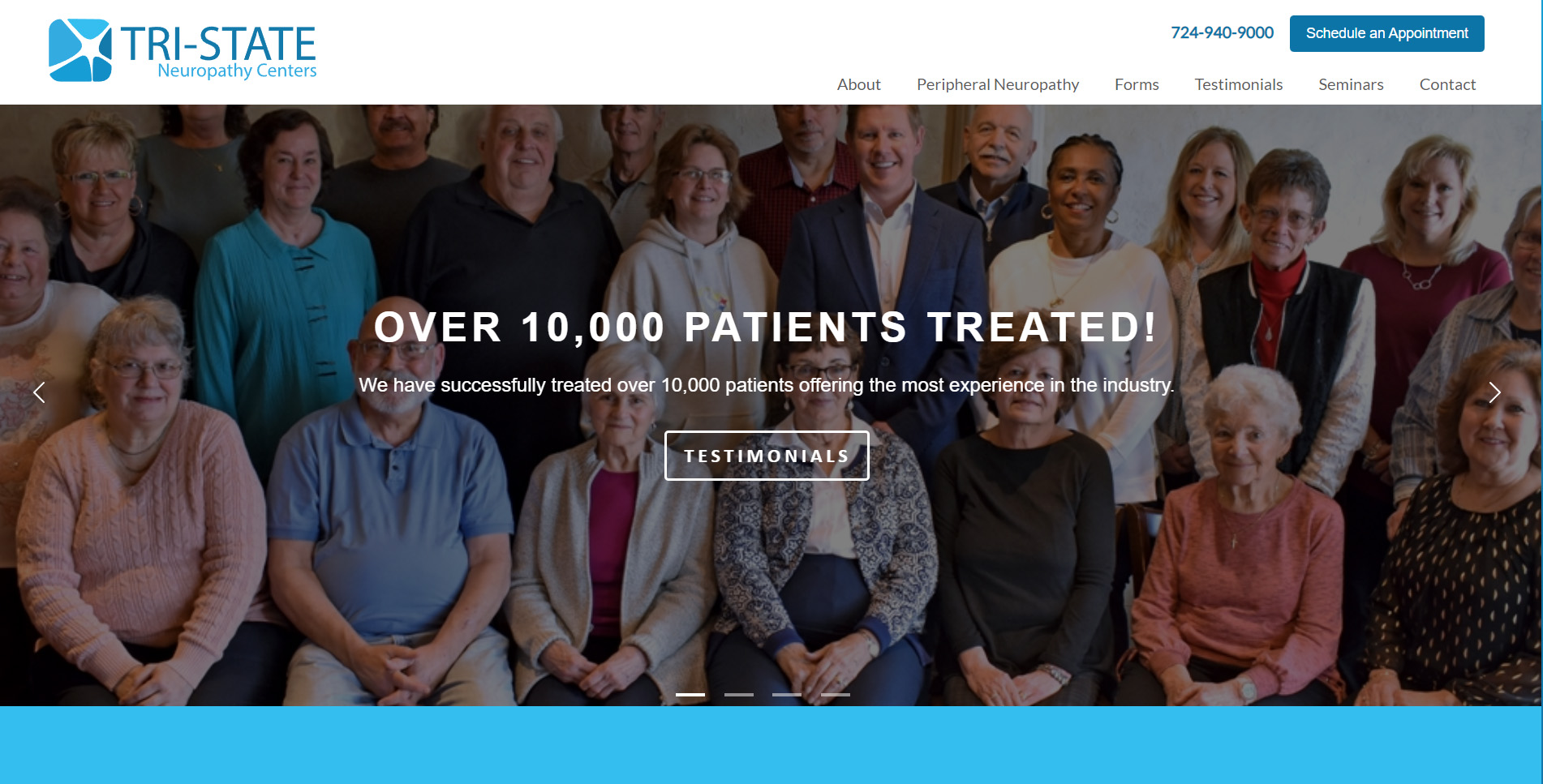Call the phone number 724-940-9000
Screen dimensions: 1543x784
coord(1222,32)
